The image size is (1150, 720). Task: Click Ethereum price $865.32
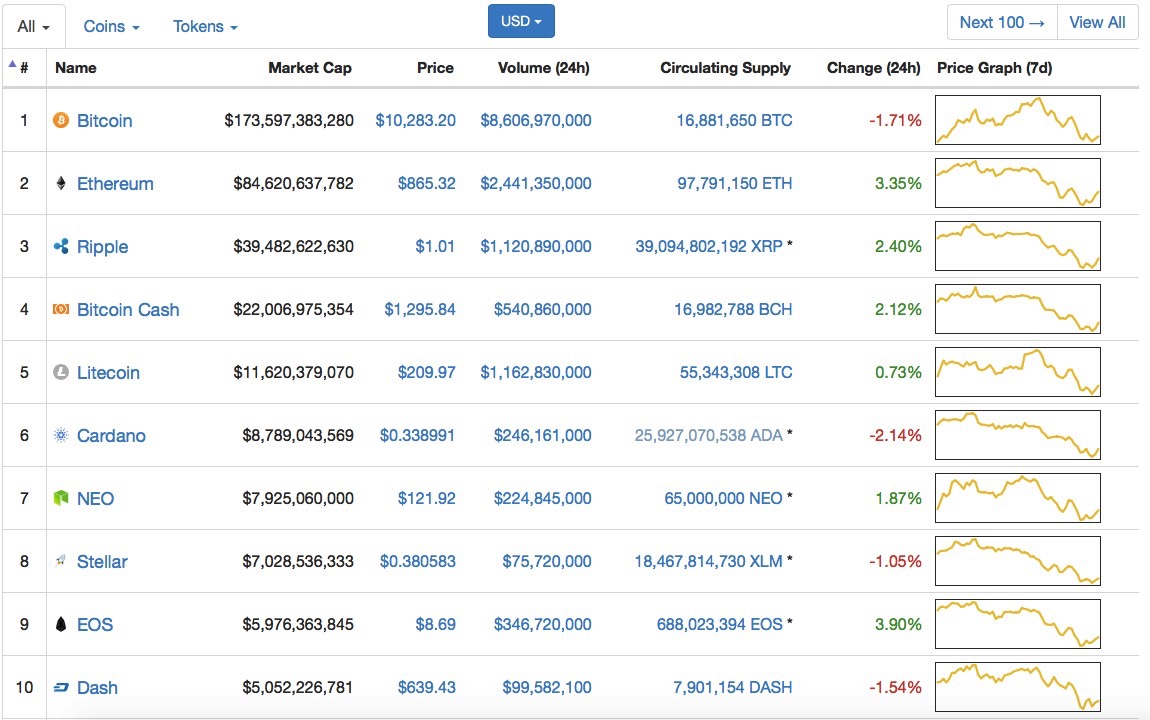click(426, 183)
